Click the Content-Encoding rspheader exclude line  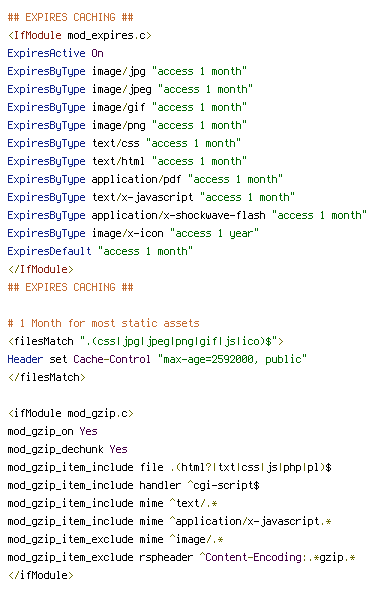pos(181,557)
